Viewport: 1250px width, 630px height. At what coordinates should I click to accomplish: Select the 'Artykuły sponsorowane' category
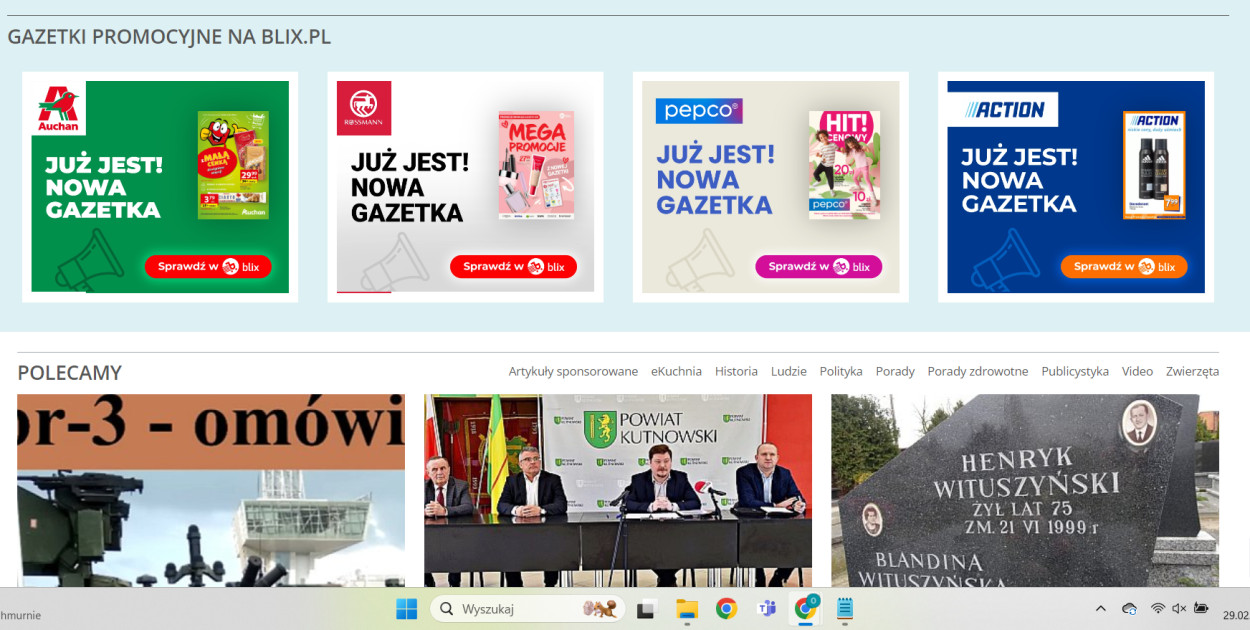click(573, 371)
